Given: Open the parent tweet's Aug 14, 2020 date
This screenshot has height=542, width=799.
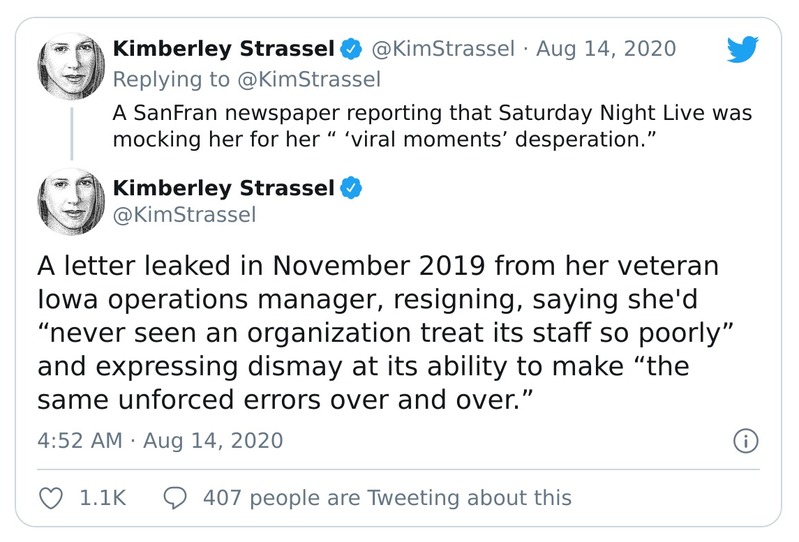Looking at the screenshot, I should (x=606, y=48).
